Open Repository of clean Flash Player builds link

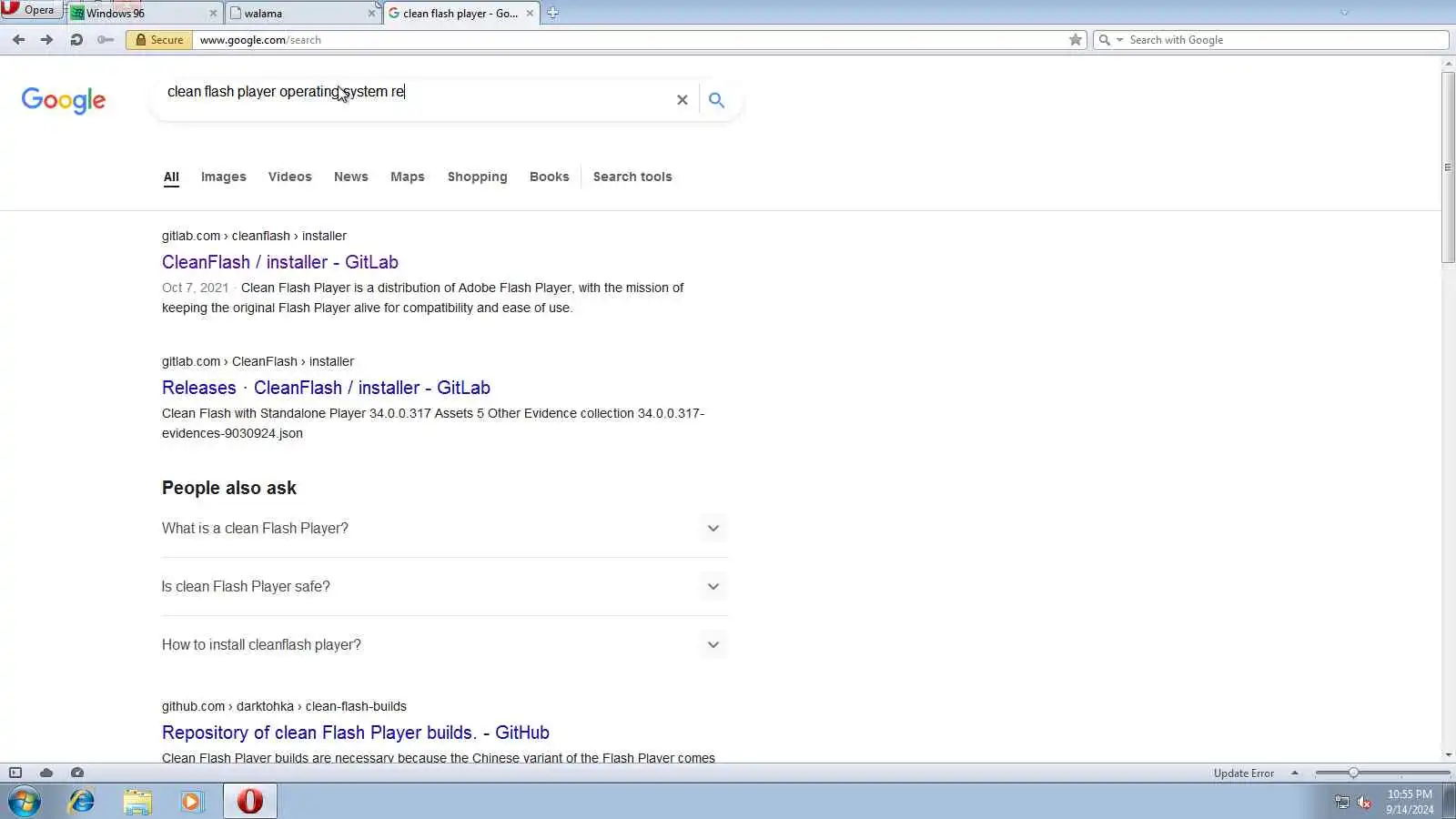click(356, 733)
